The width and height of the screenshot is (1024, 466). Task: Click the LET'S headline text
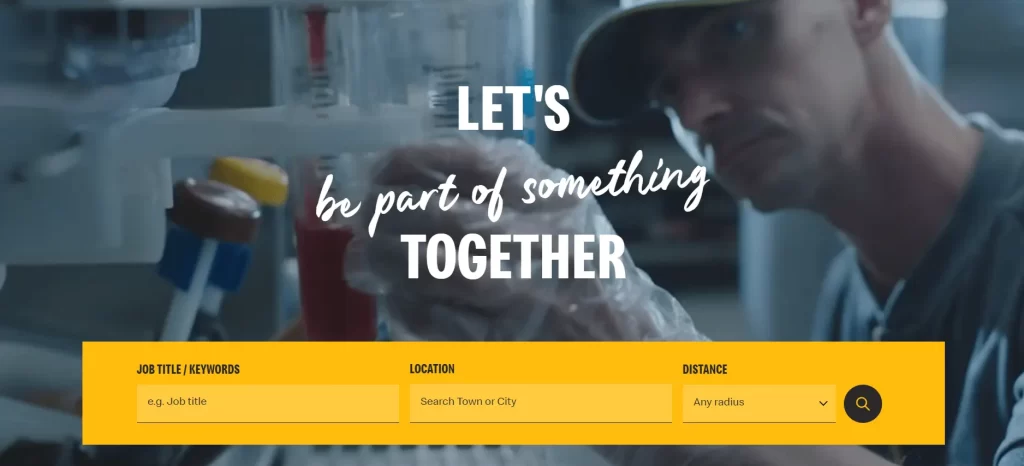tap(513, 108)
